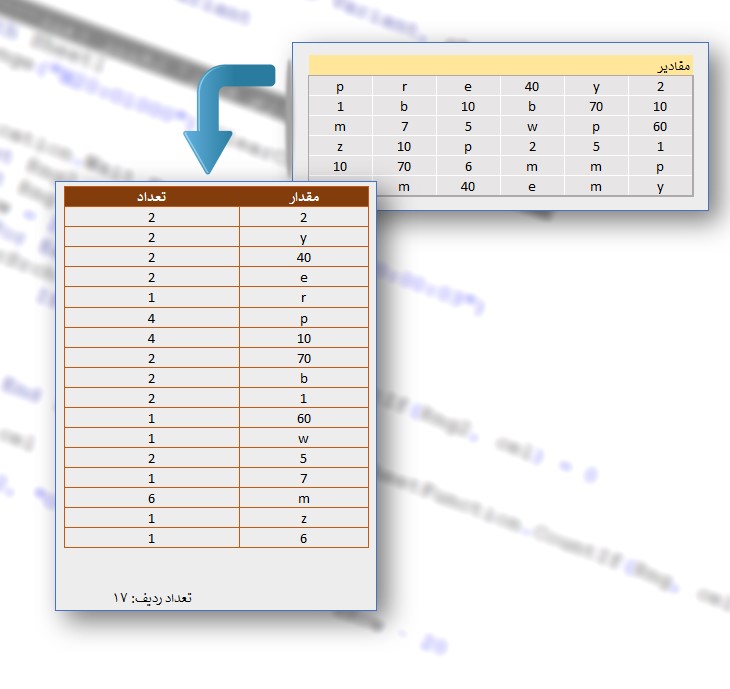Select the yellow مقادیر header bar

pyautogui.click(x=501, y=65)
